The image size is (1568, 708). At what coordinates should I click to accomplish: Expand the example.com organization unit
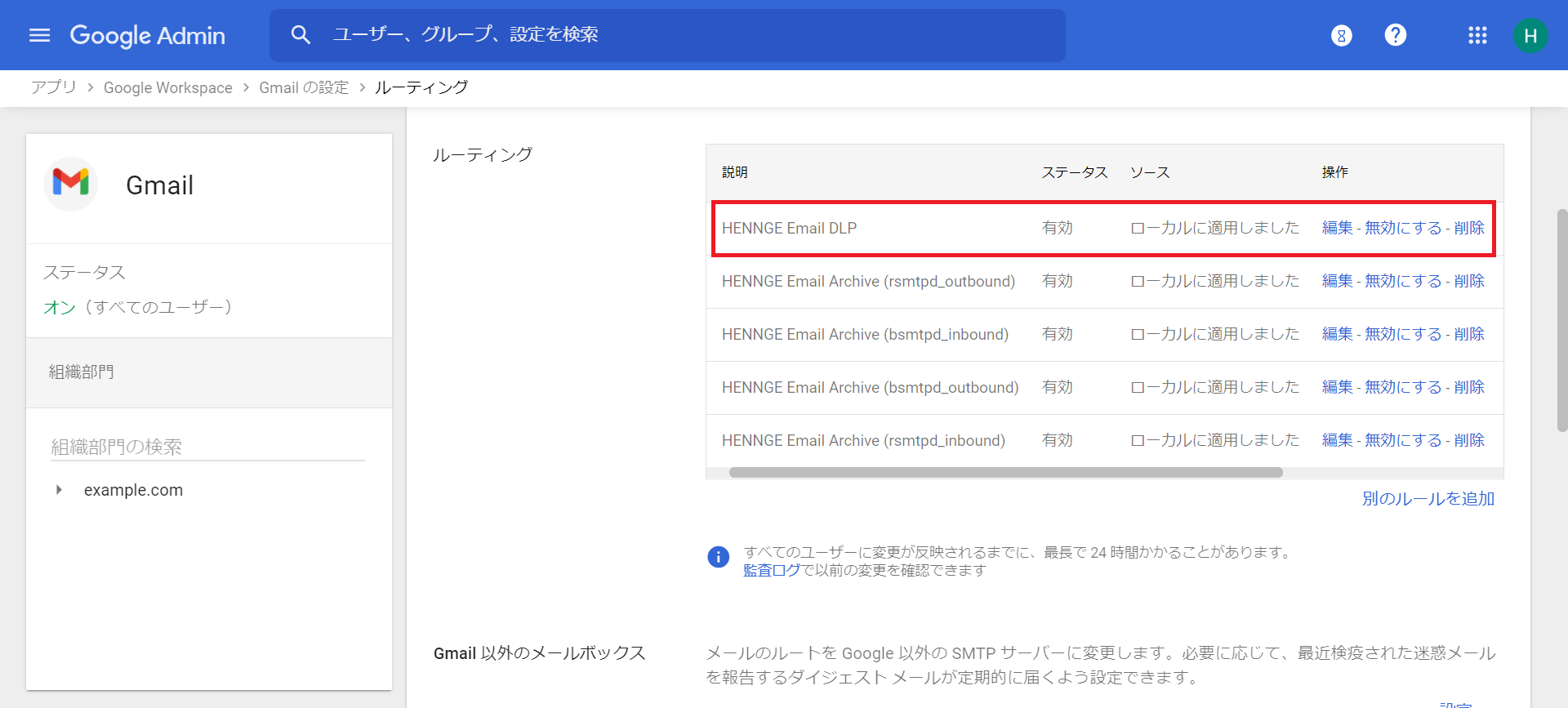tap(59, 490)
